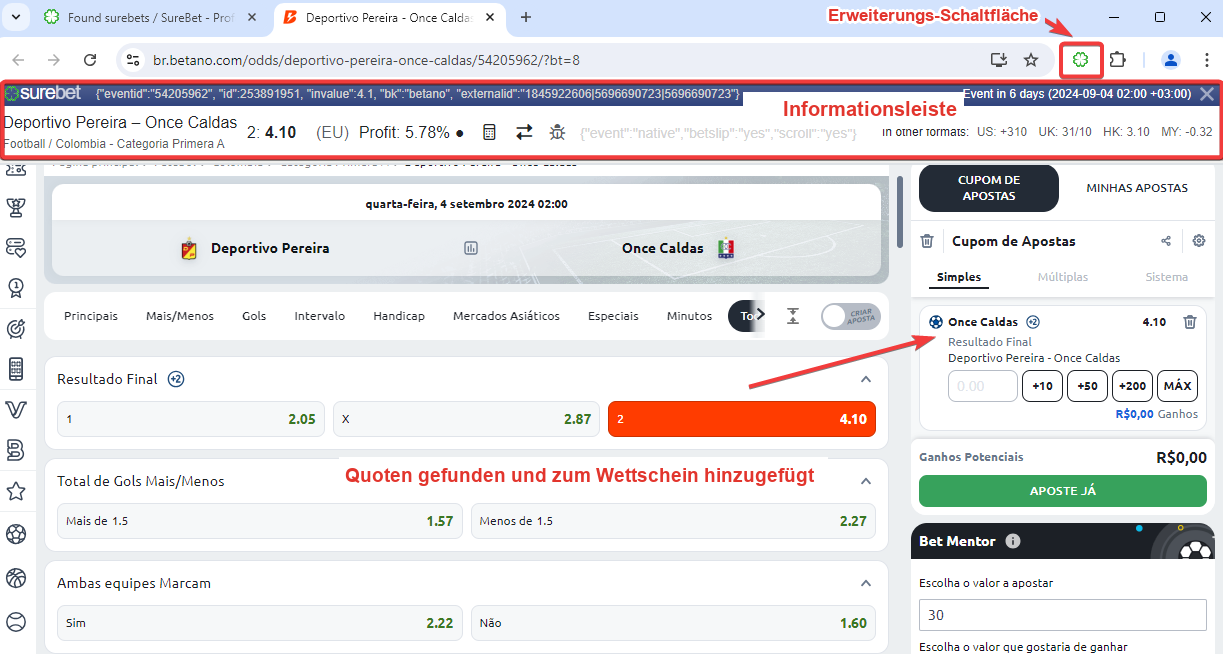Image resolution: width=1223 pixels, height=654 pixels.
Task: Open the heart coupon icon in sidebar
Action: (15, 247)
